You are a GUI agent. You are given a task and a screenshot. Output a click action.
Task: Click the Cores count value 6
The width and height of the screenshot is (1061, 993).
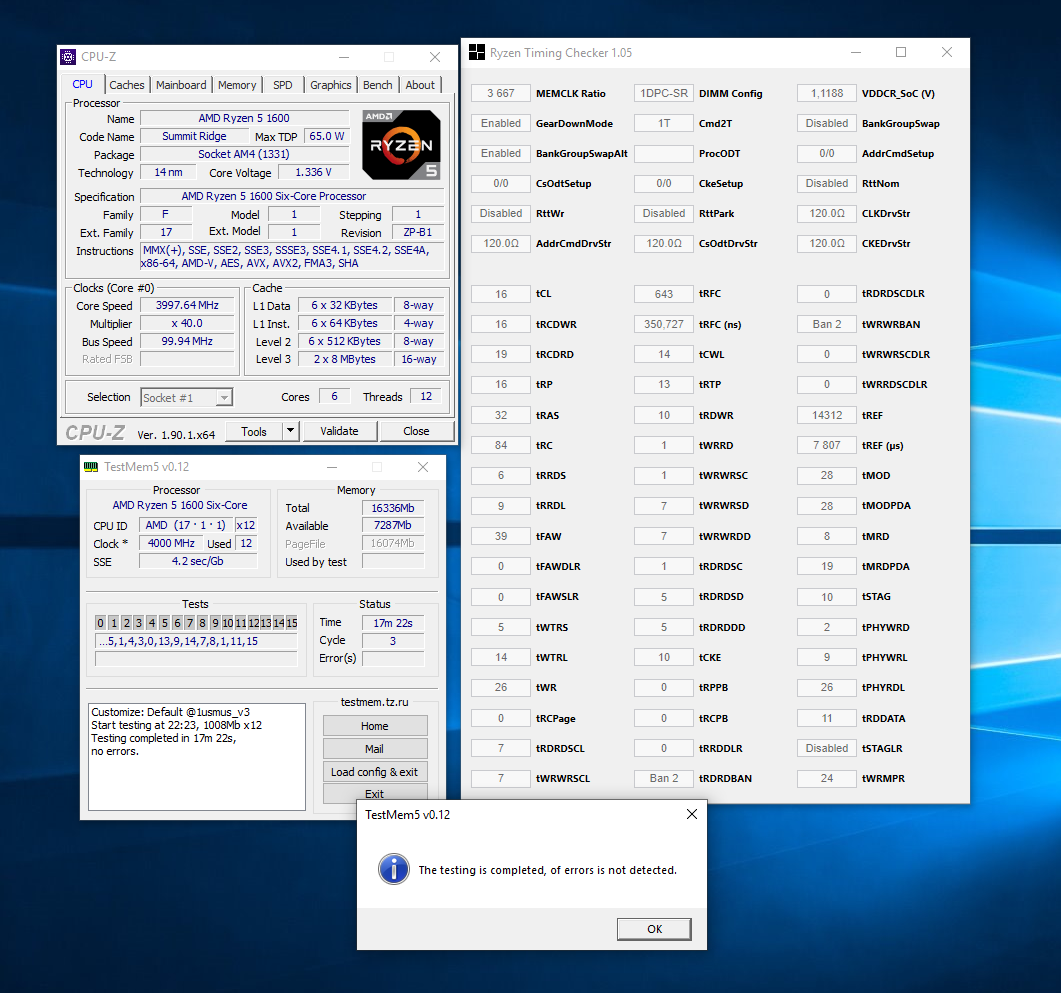[334, 396]
